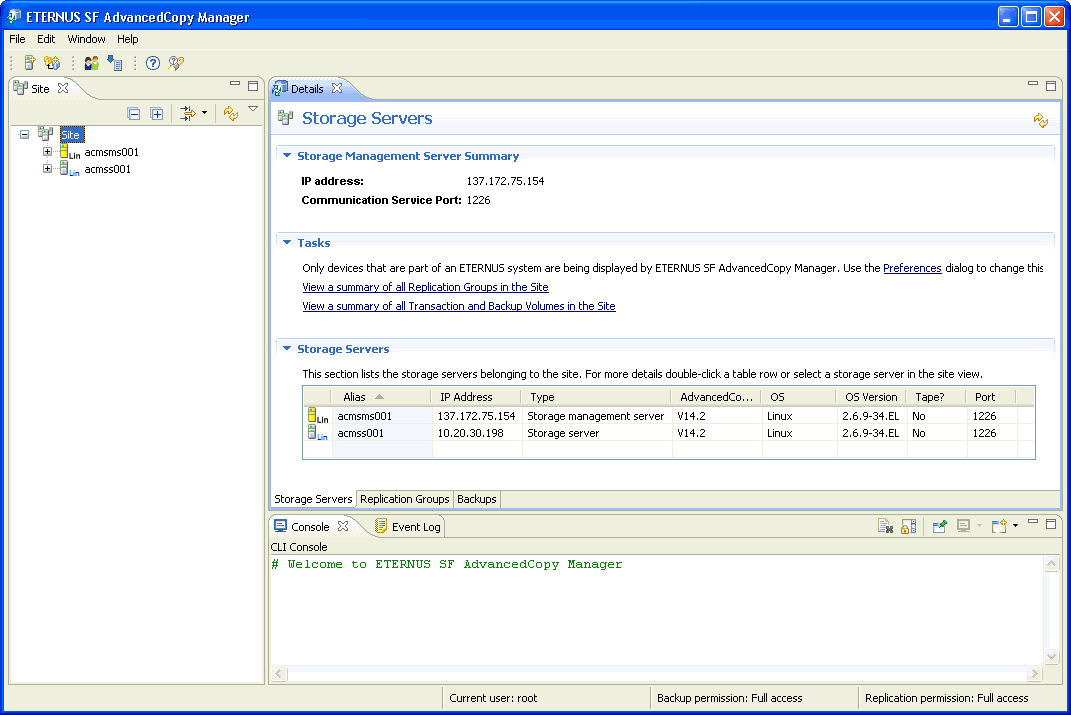1071x715 pixels.
Task: Pin the Console view
Action: (x=940, y=526)
